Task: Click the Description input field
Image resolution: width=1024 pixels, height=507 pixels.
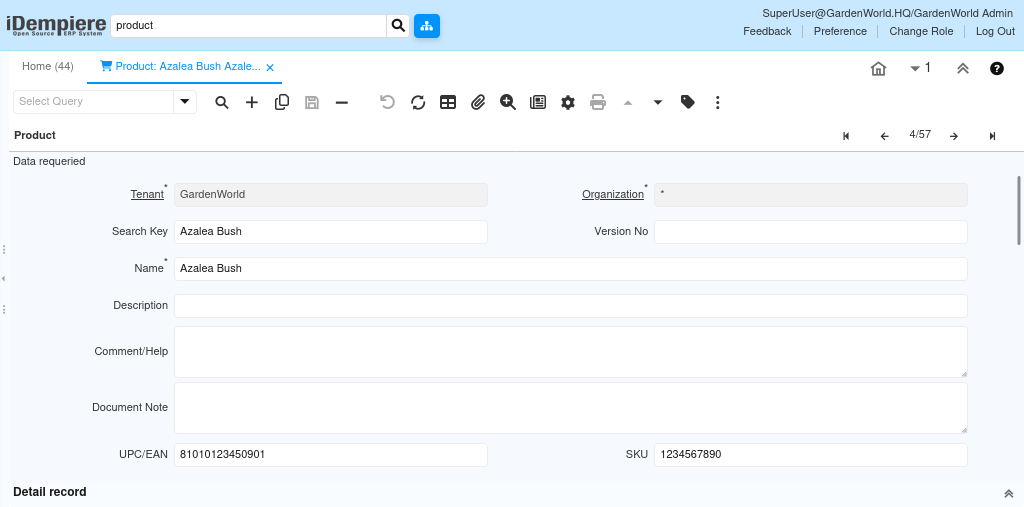Action: pos(570,306)
